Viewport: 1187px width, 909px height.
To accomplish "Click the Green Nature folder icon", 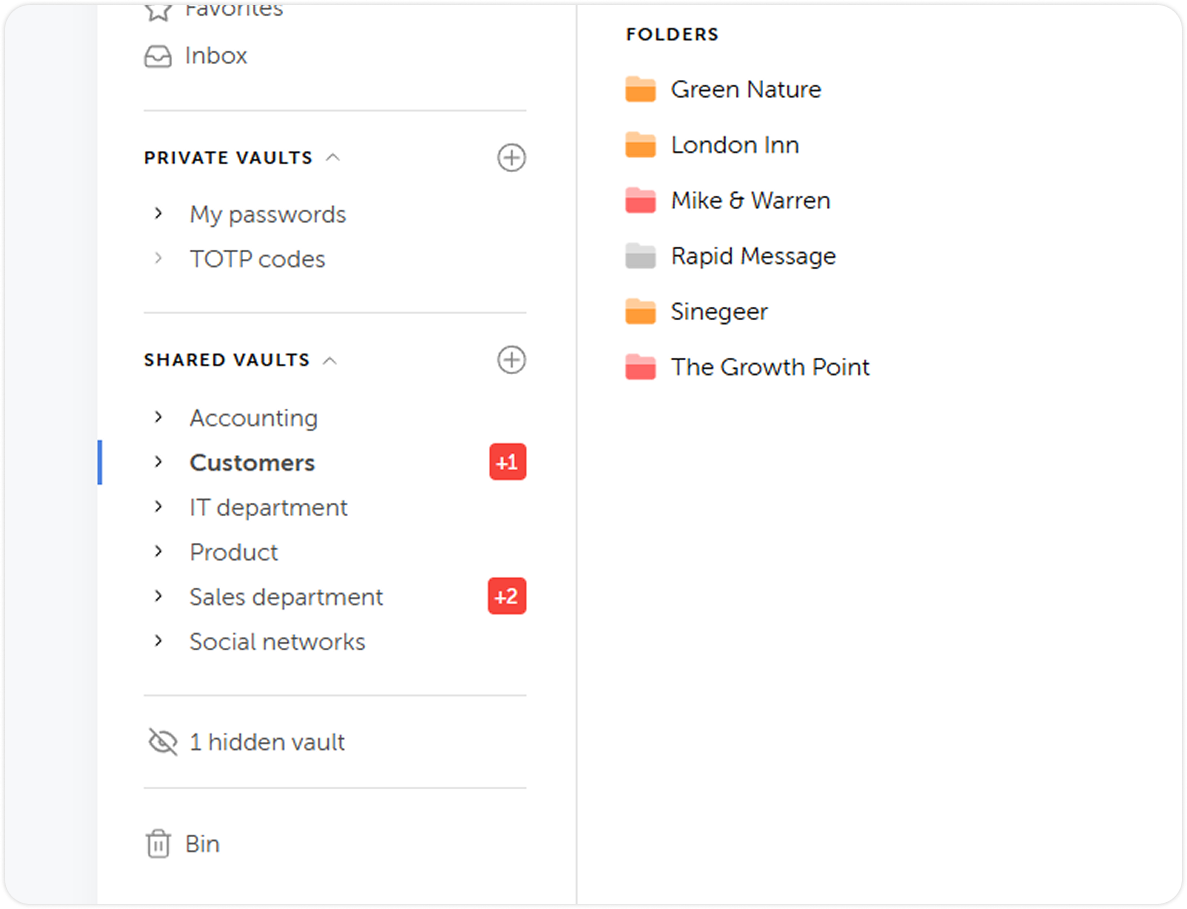I will (x=640, y=88).
